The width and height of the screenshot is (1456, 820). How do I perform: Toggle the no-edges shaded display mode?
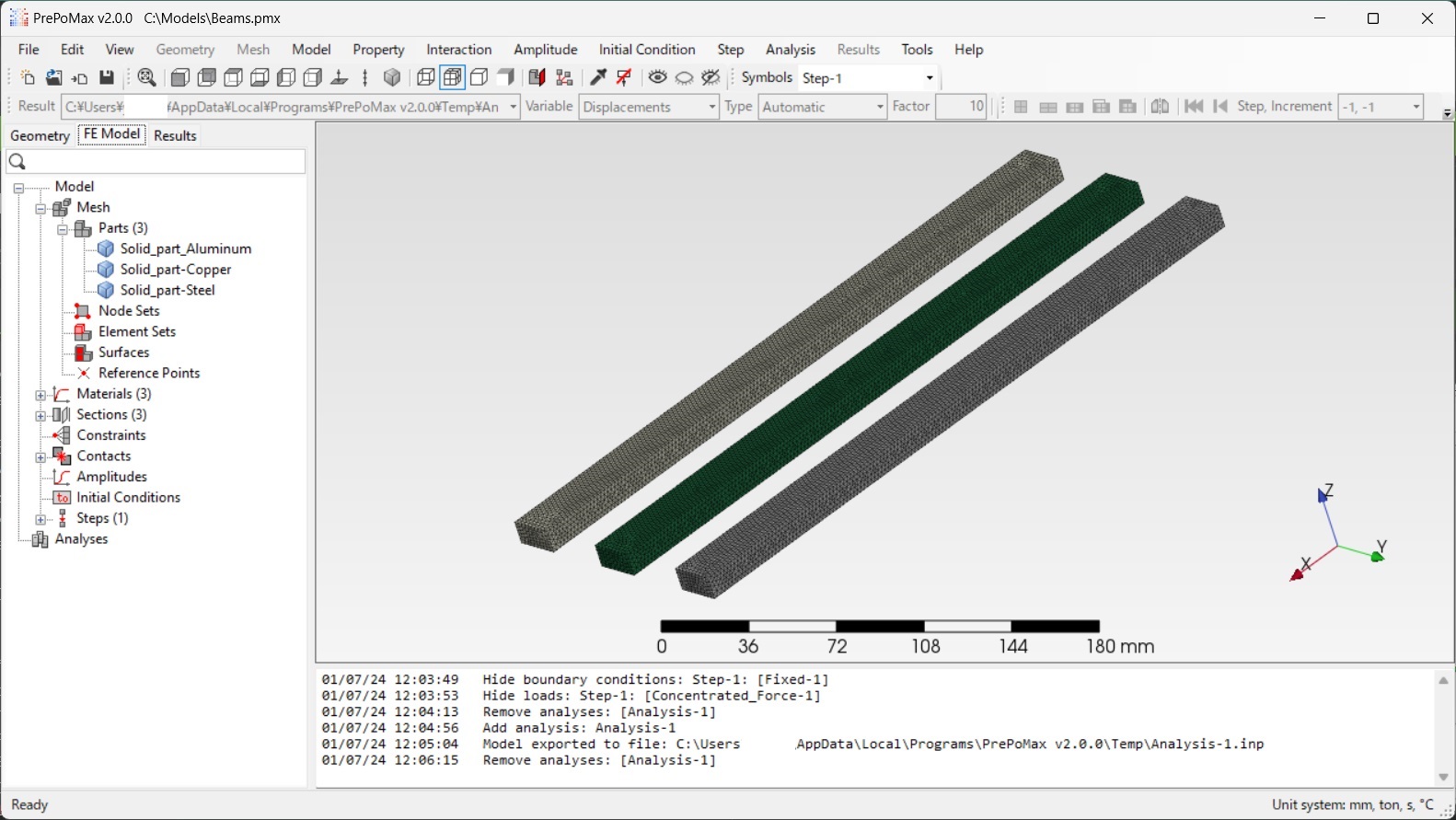coord(506,78)
